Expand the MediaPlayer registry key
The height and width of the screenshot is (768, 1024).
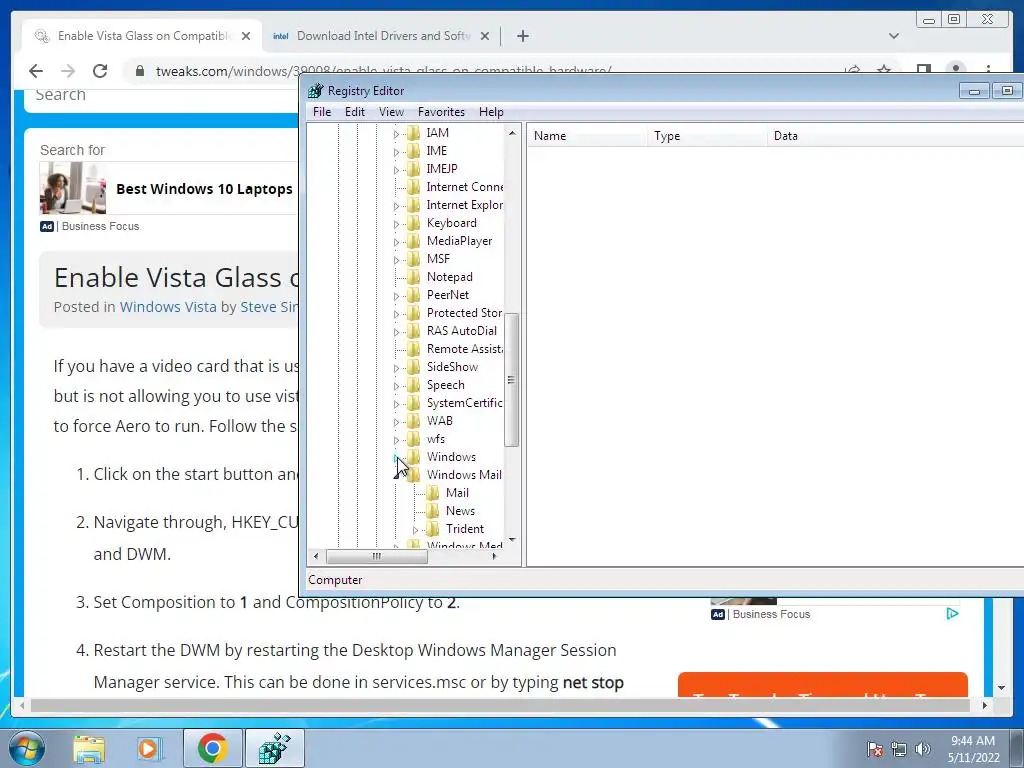(x=396, y=242)
